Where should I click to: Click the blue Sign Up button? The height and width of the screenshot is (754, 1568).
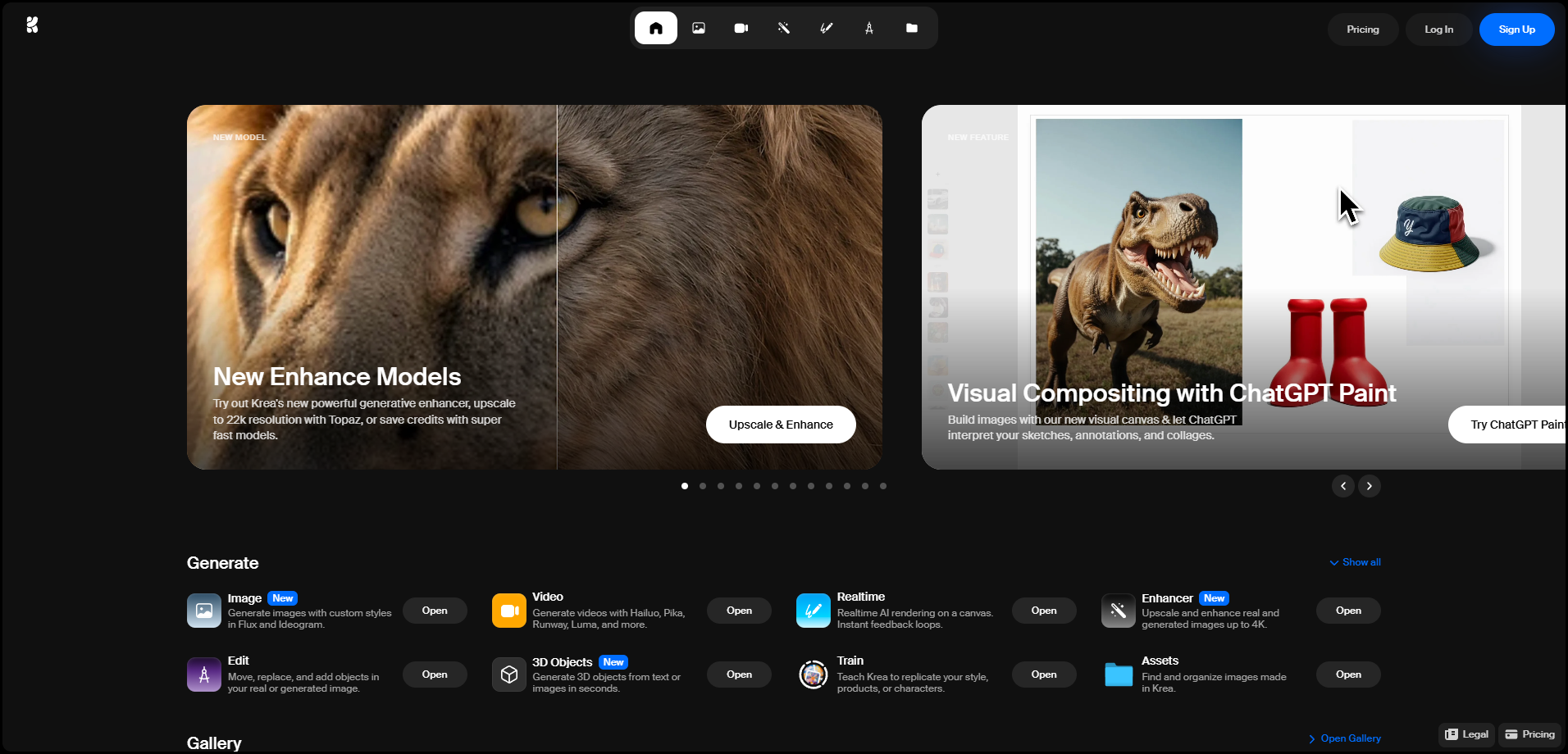coord(1517,30)
